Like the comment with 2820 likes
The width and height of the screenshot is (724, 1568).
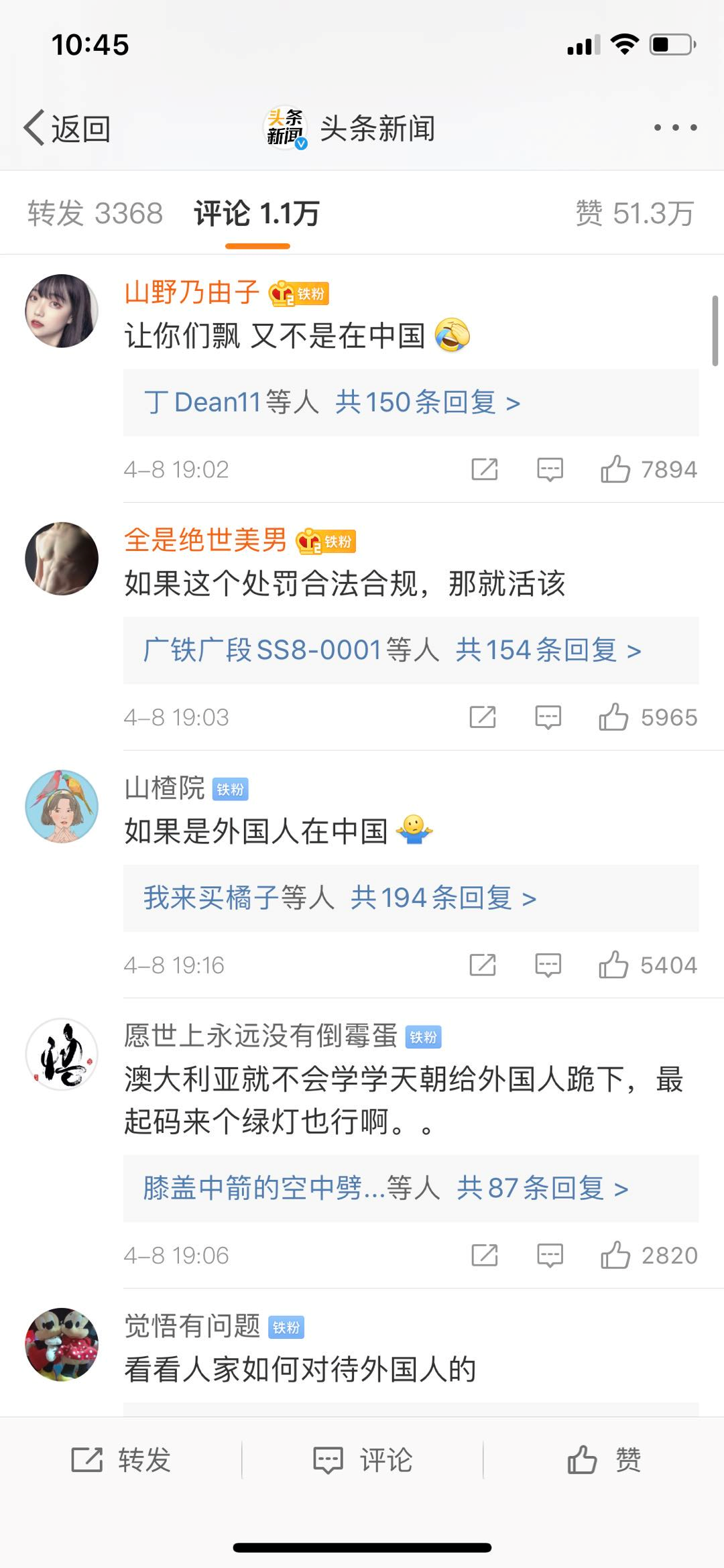tap(649, 1255)
